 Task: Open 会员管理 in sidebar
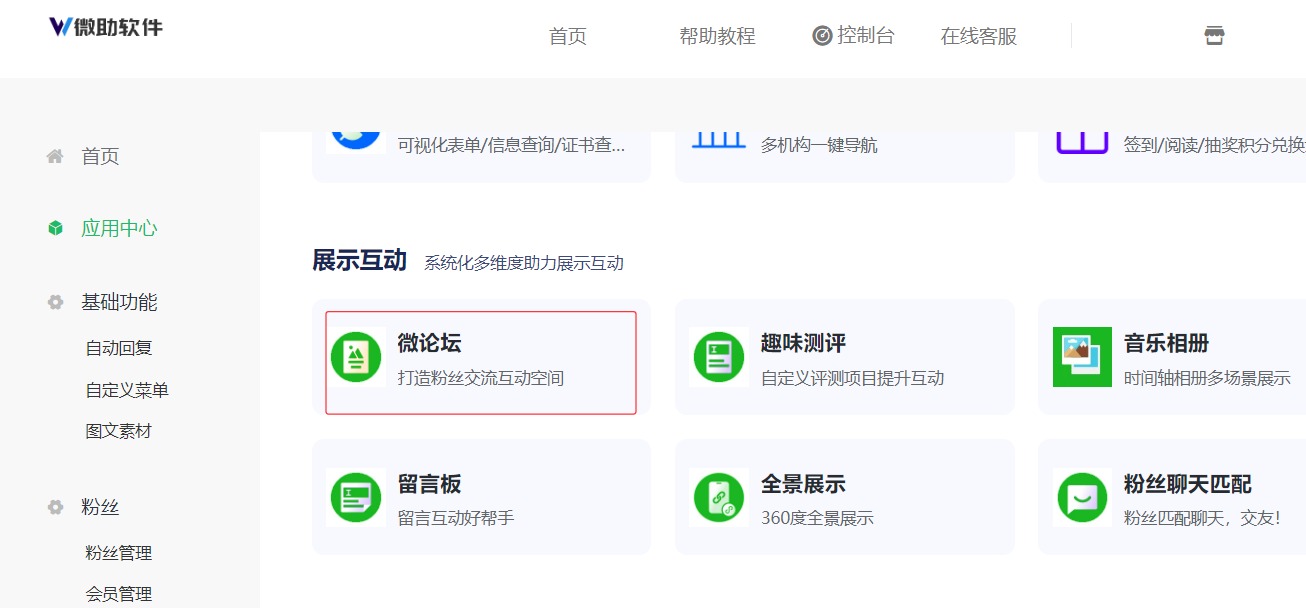(x=119, y=594)
